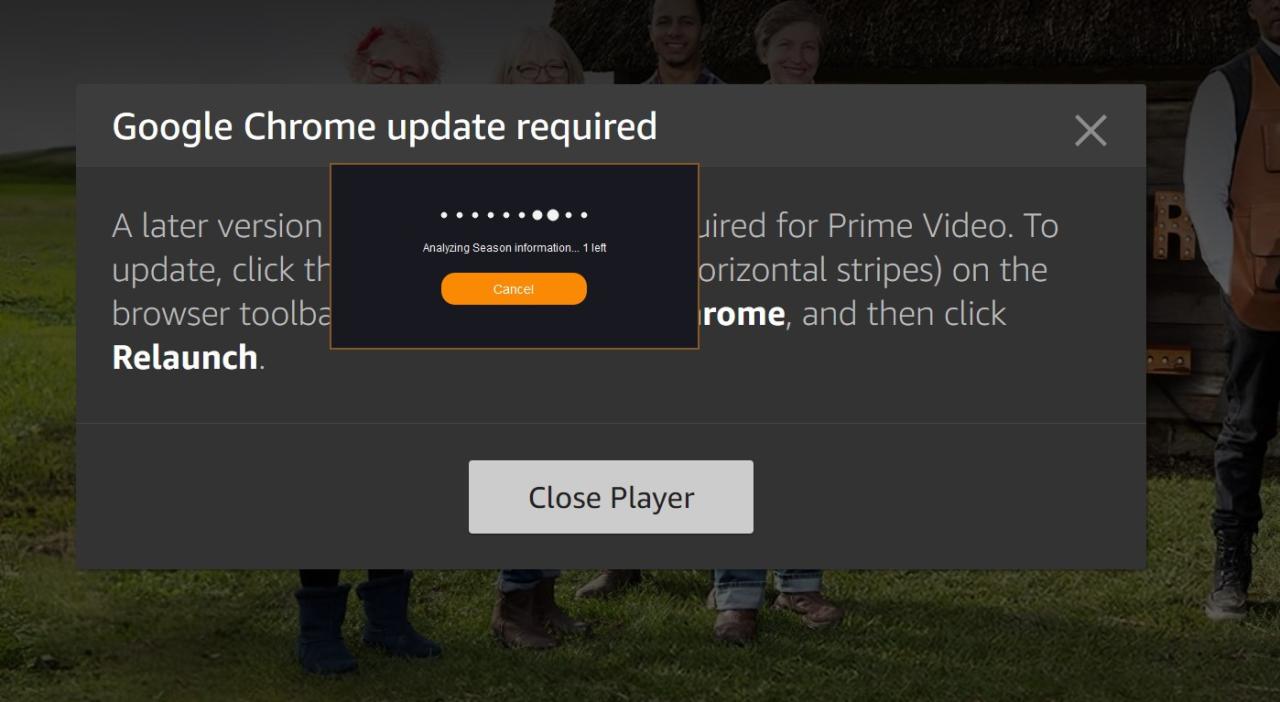Click the 'Prime Video' text in the message
Viewport: 1280px width, 702px height.
click(x=913, y=226)
